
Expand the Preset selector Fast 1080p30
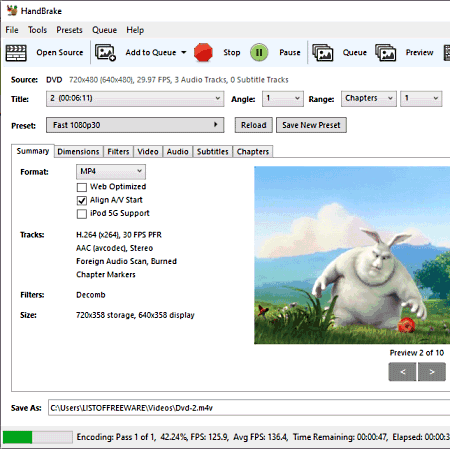[x=135, y=125]
